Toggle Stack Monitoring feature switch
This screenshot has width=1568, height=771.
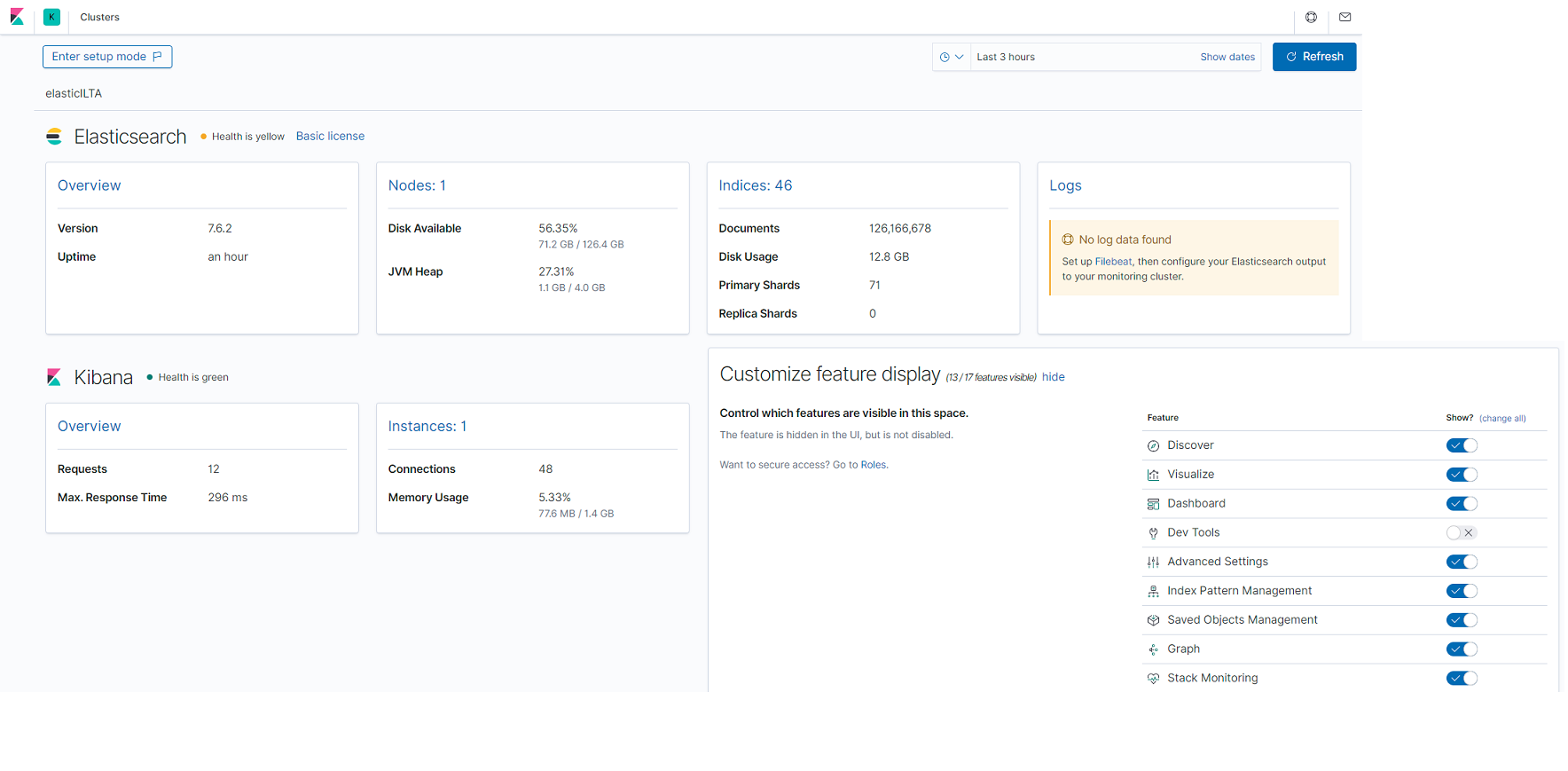coord(1462,679)
